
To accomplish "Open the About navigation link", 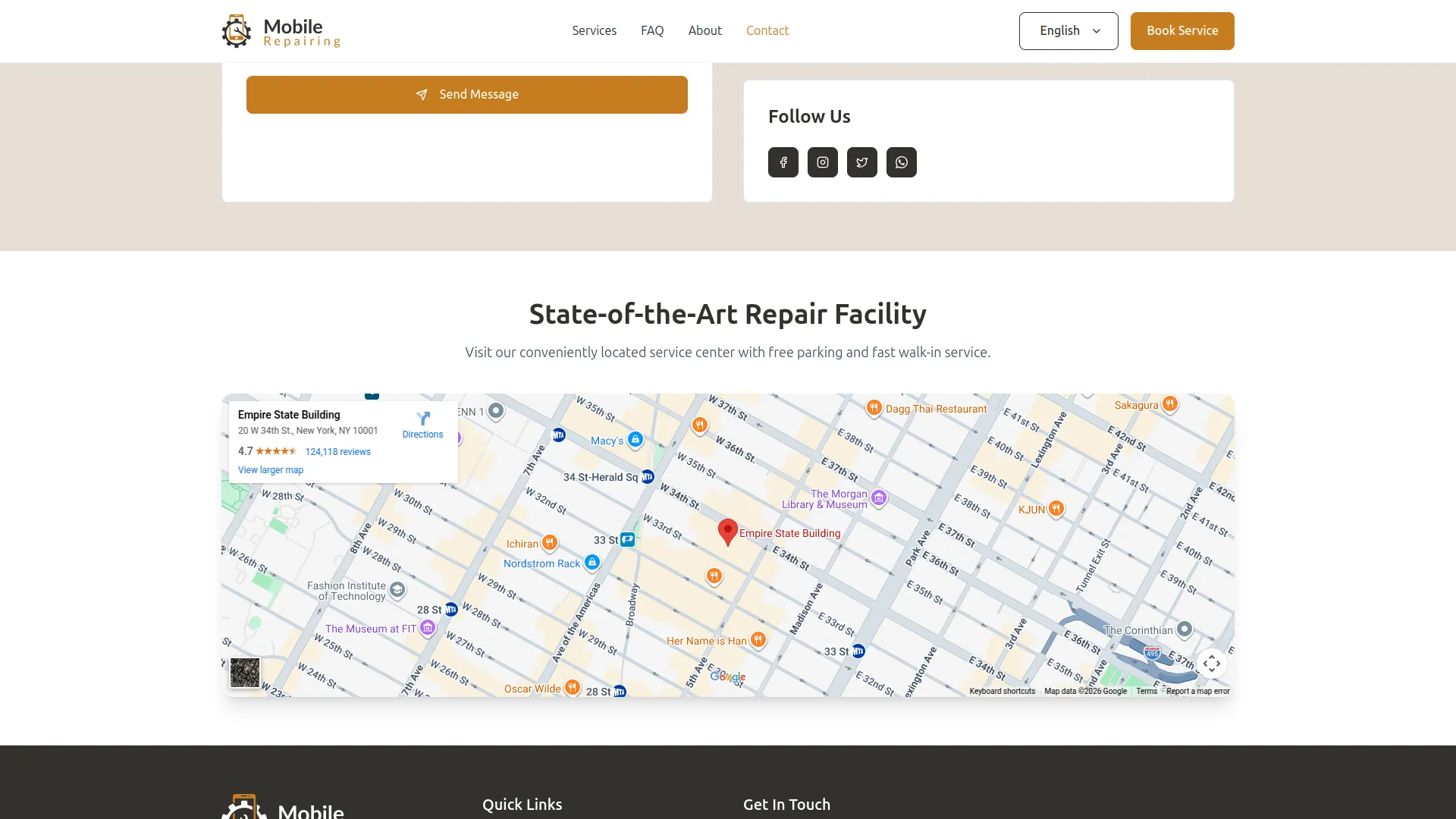I will [704, 30].
